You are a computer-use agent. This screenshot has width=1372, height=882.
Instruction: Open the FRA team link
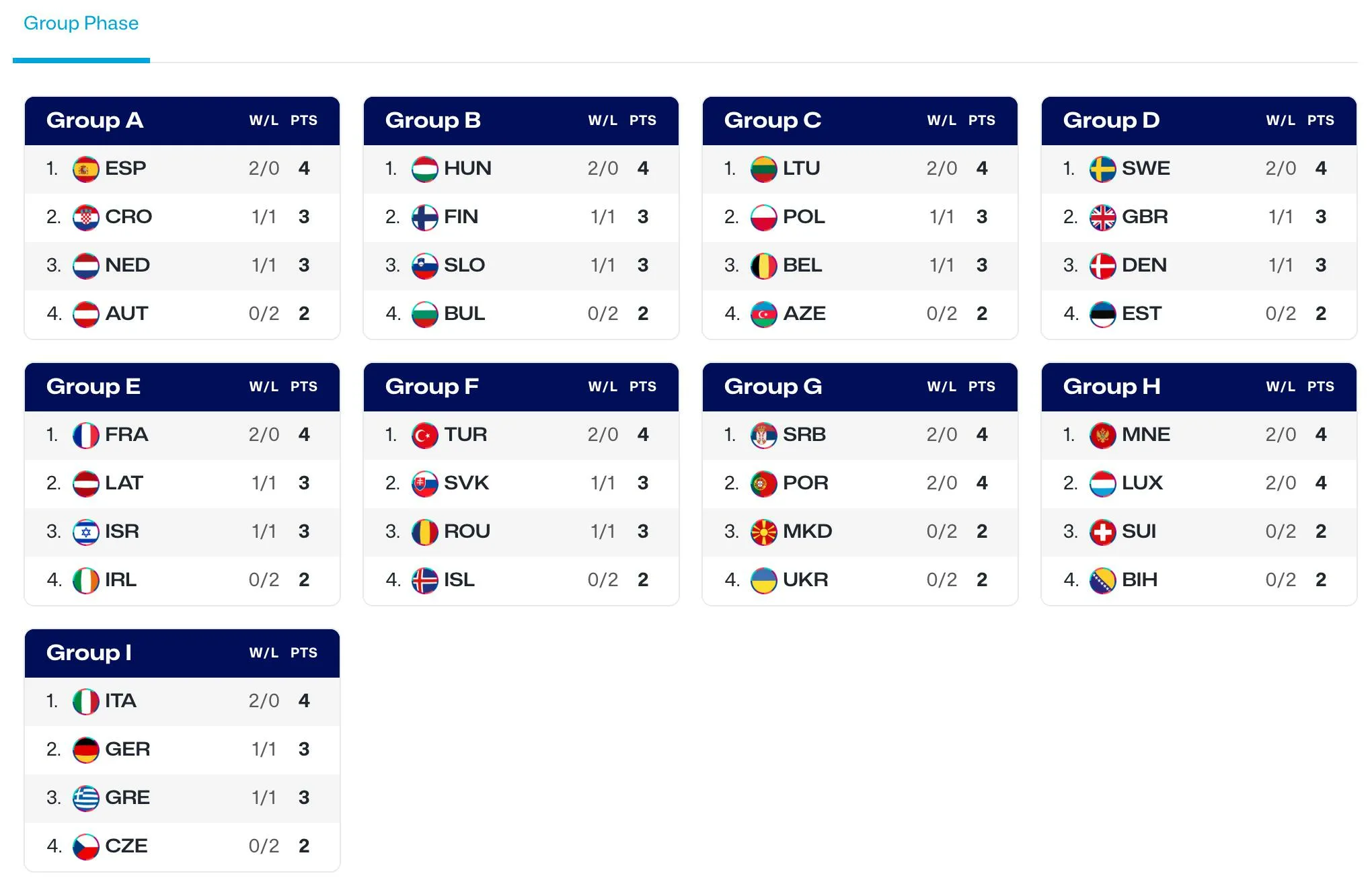point(126,434)
